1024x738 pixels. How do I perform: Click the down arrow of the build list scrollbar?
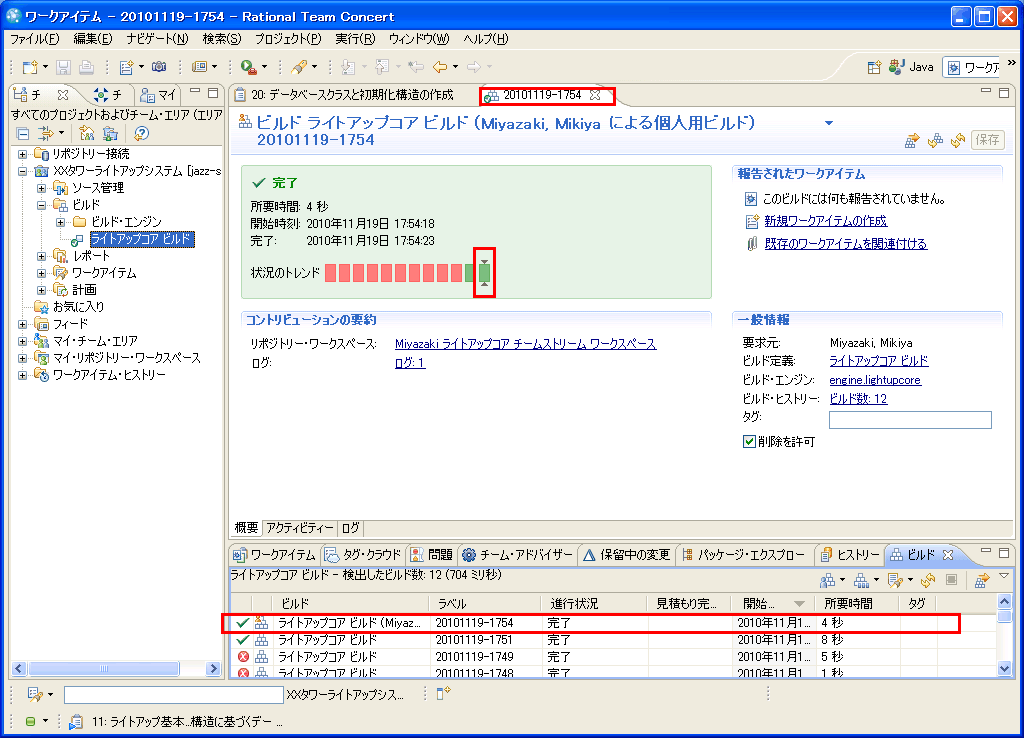coord(1004,669)
